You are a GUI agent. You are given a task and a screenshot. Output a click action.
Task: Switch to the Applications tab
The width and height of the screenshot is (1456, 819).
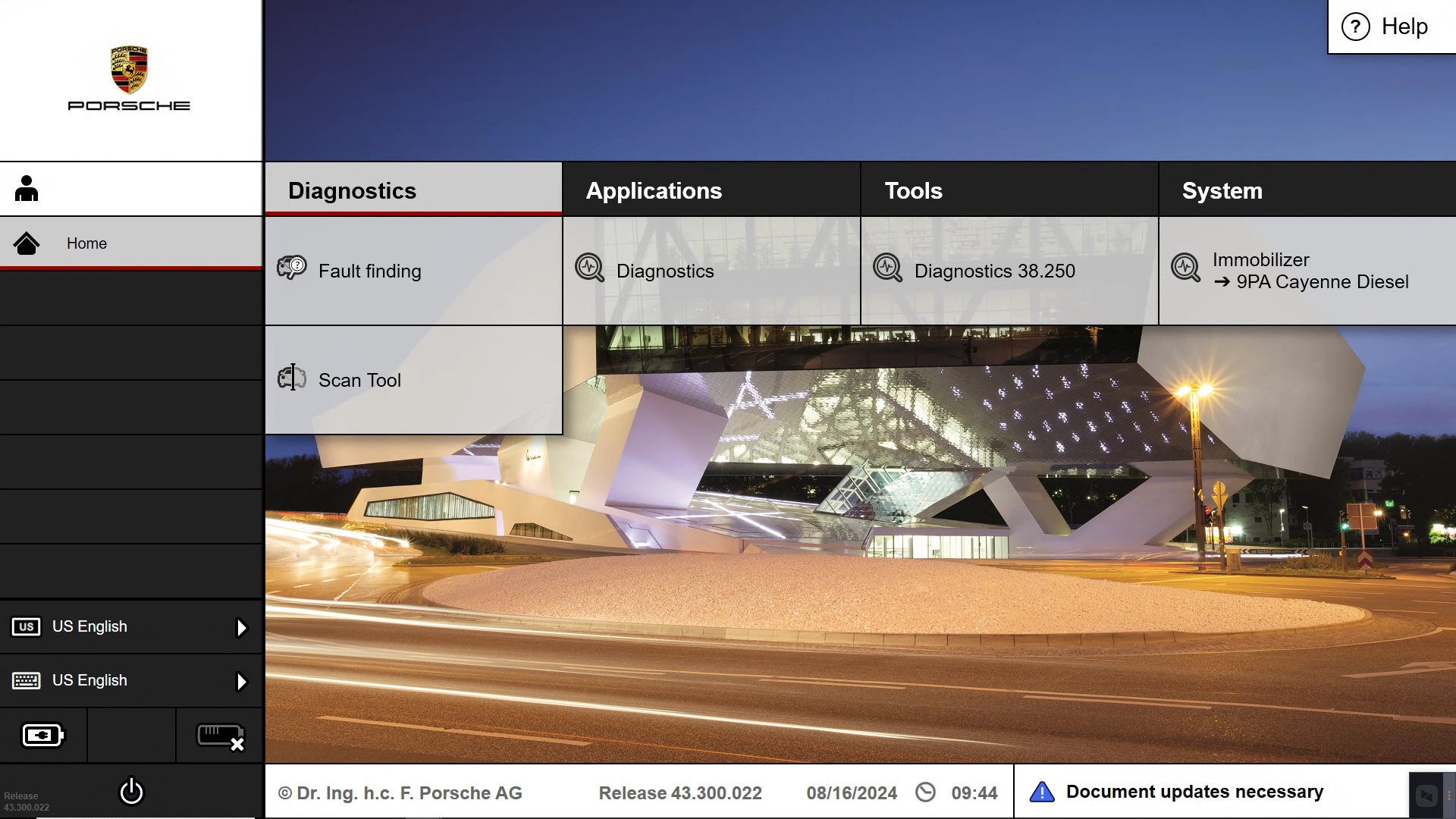[x=711, y=190]
